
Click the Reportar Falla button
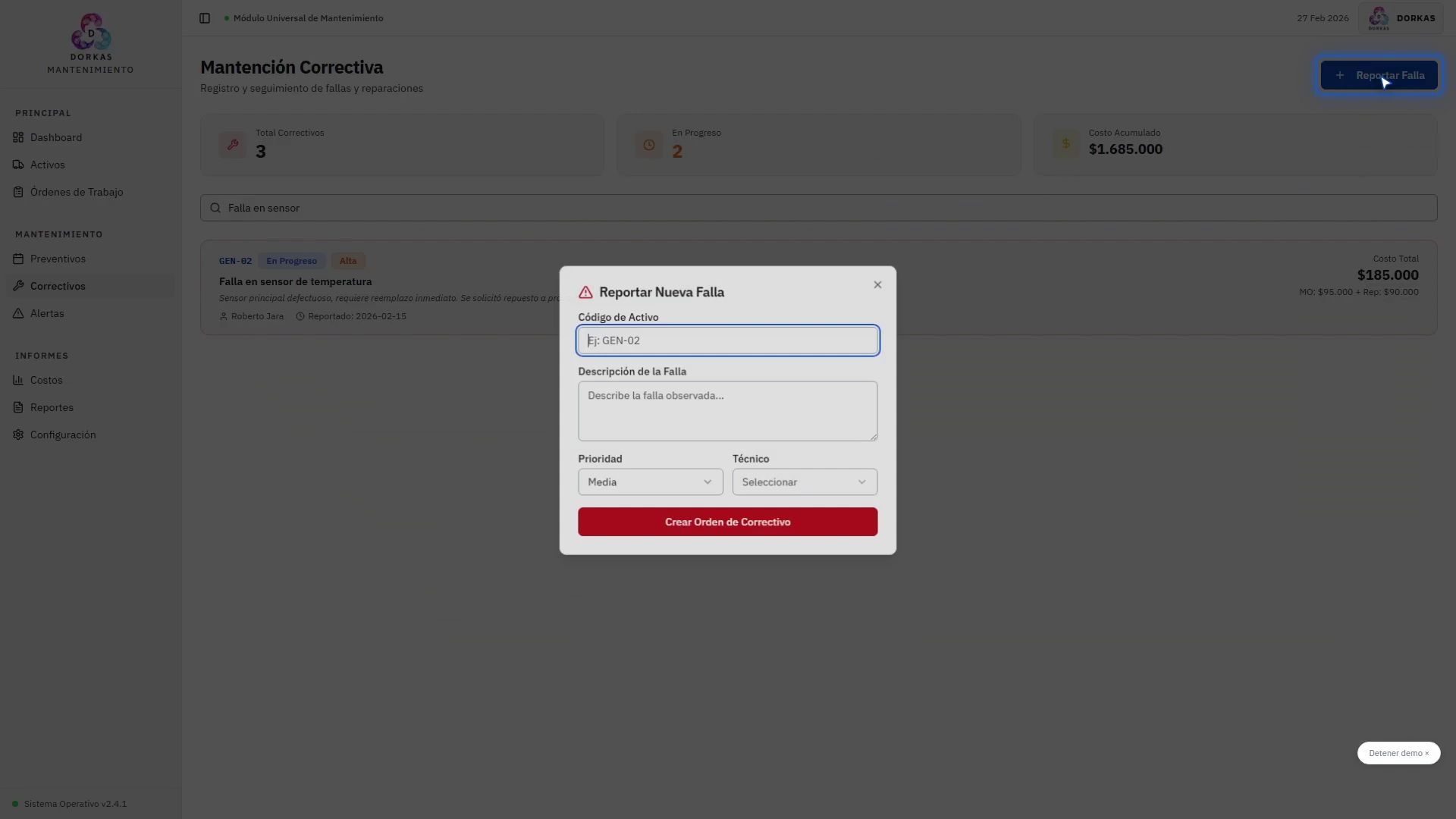click(x=1379, y=75)
